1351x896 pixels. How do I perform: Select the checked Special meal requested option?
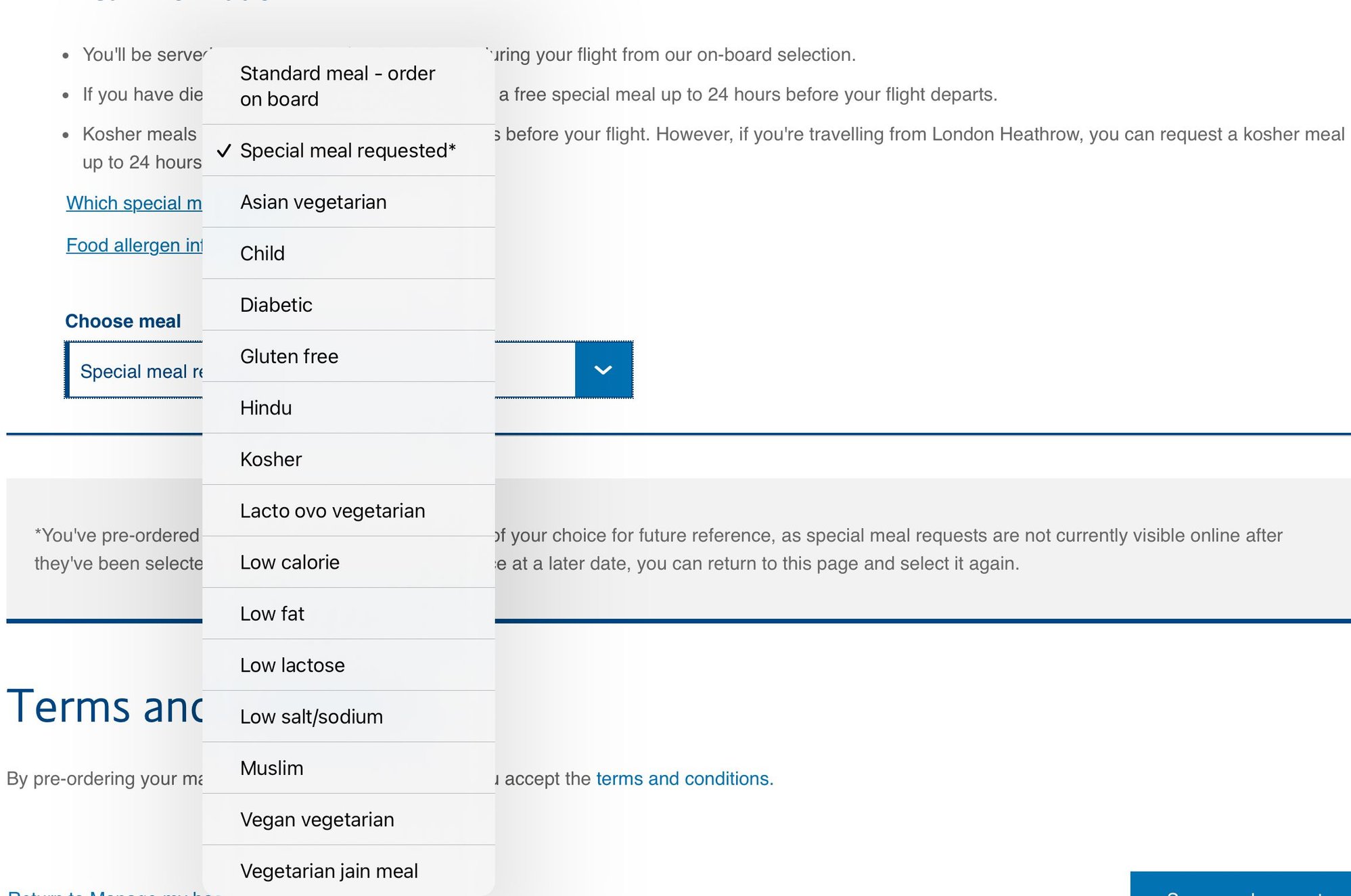pyautogui.click(x=348, y=151)
